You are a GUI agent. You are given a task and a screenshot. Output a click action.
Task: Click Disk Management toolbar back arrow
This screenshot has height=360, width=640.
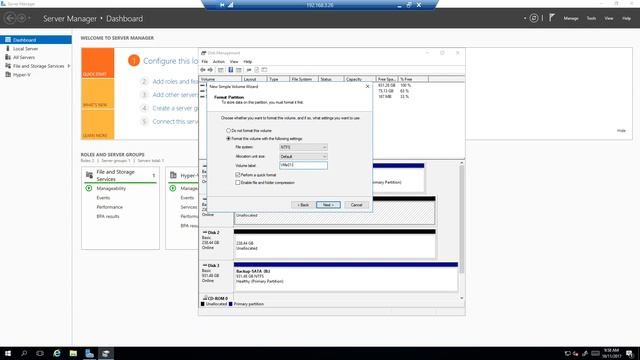(203, 70)
